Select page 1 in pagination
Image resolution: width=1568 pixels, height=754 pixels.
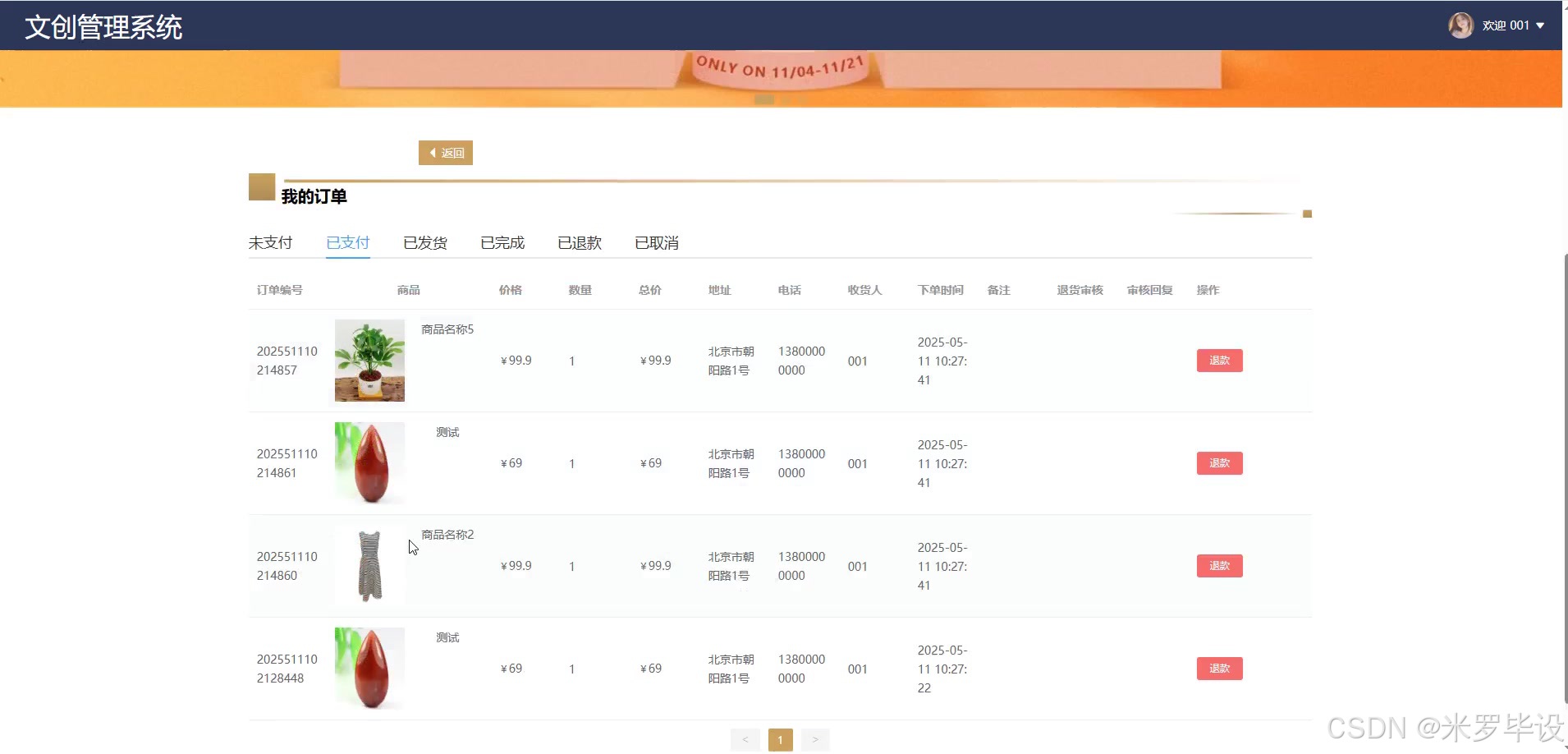click(780, 740)
